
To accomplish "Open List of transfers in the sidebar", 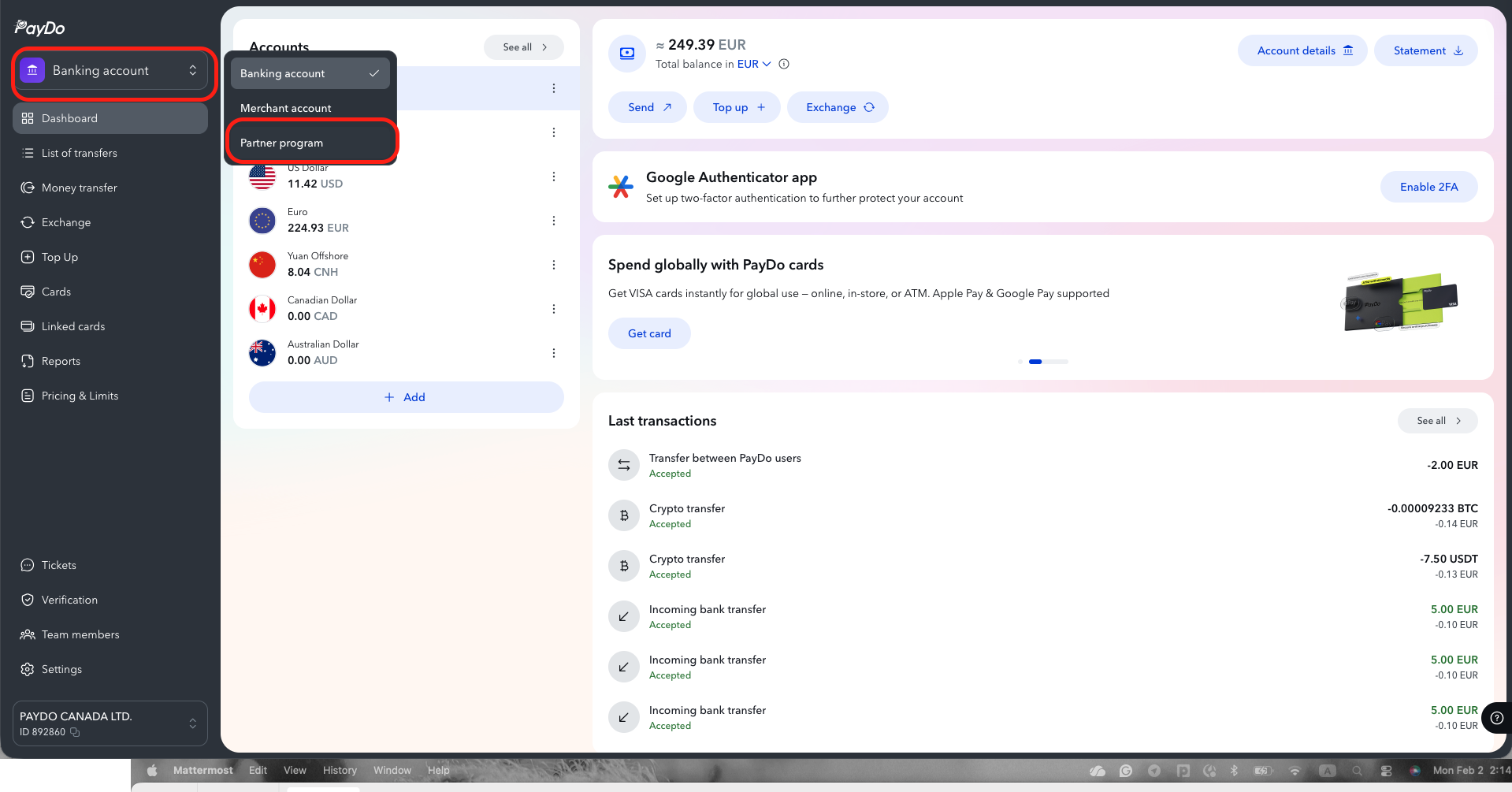I will 110,153.
